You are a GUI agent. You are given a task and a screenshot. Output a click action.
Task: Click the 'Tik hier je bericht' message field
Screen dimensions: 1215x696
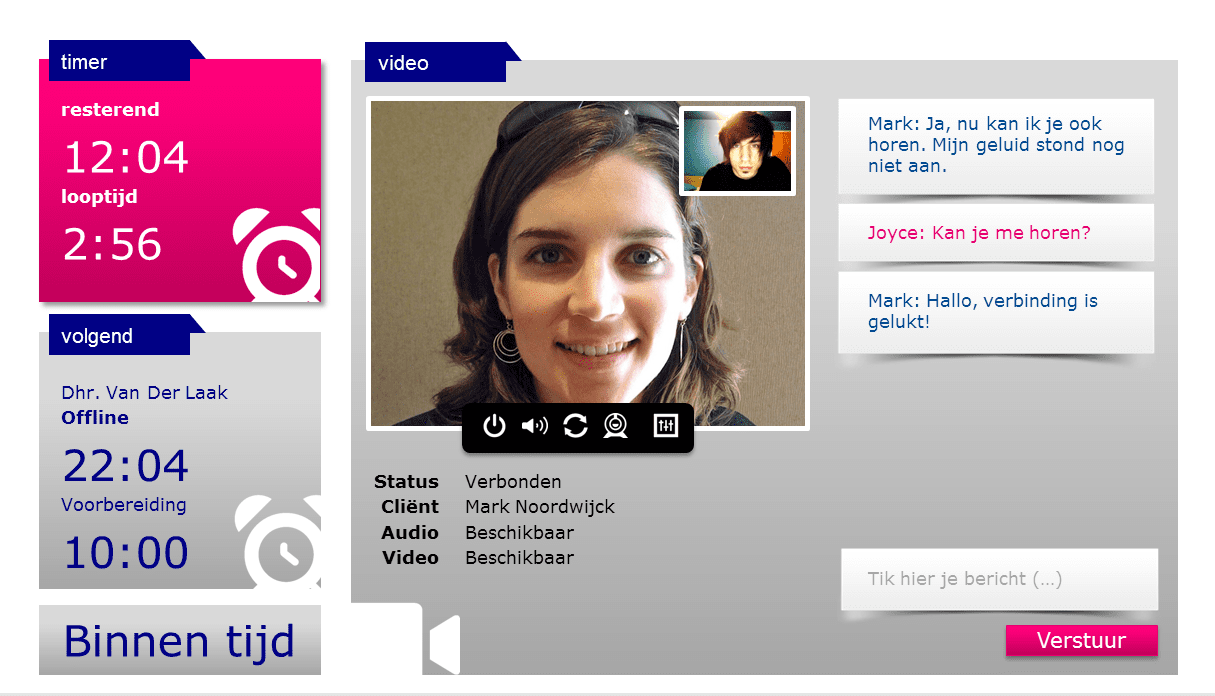1000,579
